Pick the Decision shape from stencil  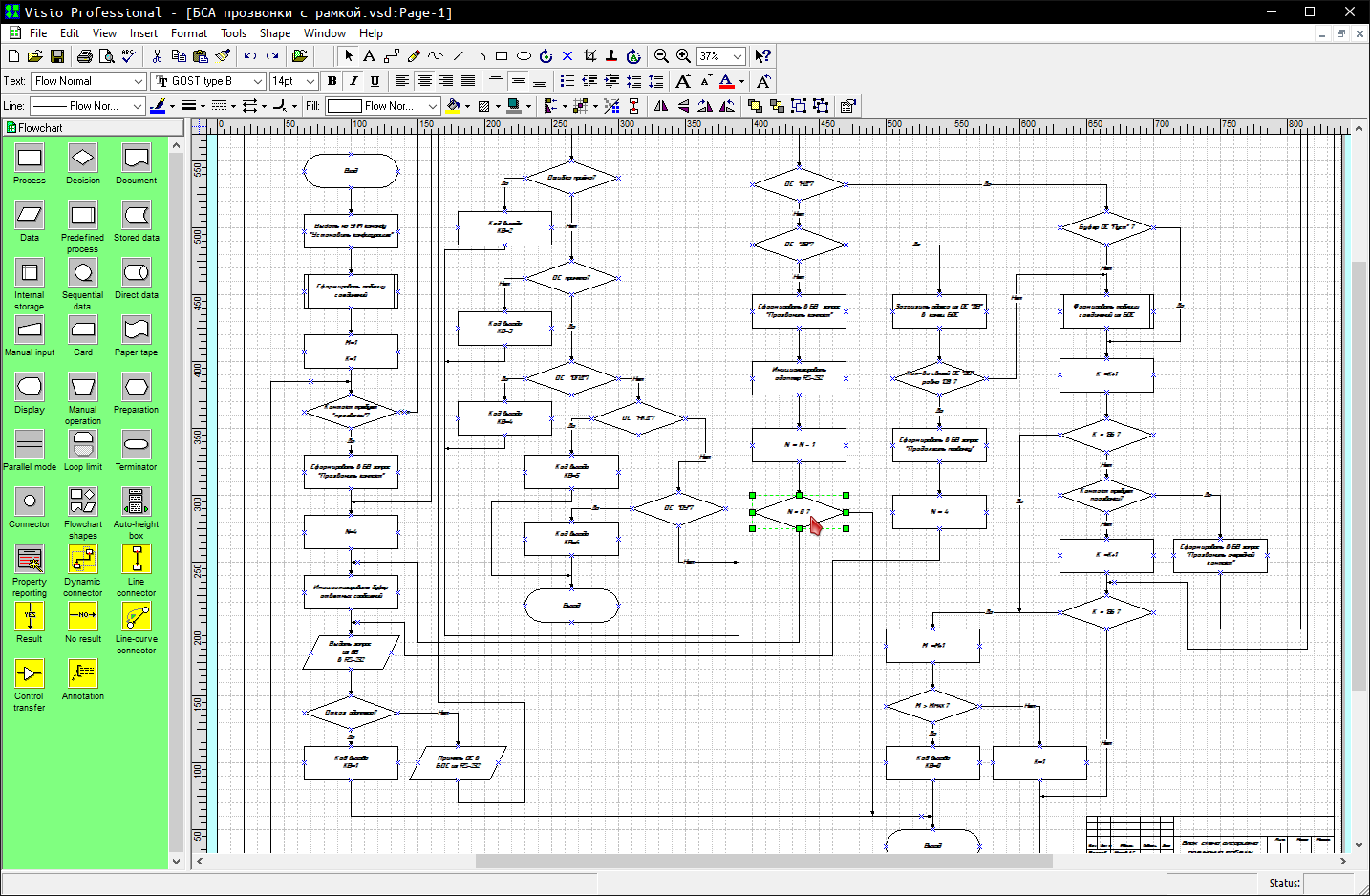[83, 159]
